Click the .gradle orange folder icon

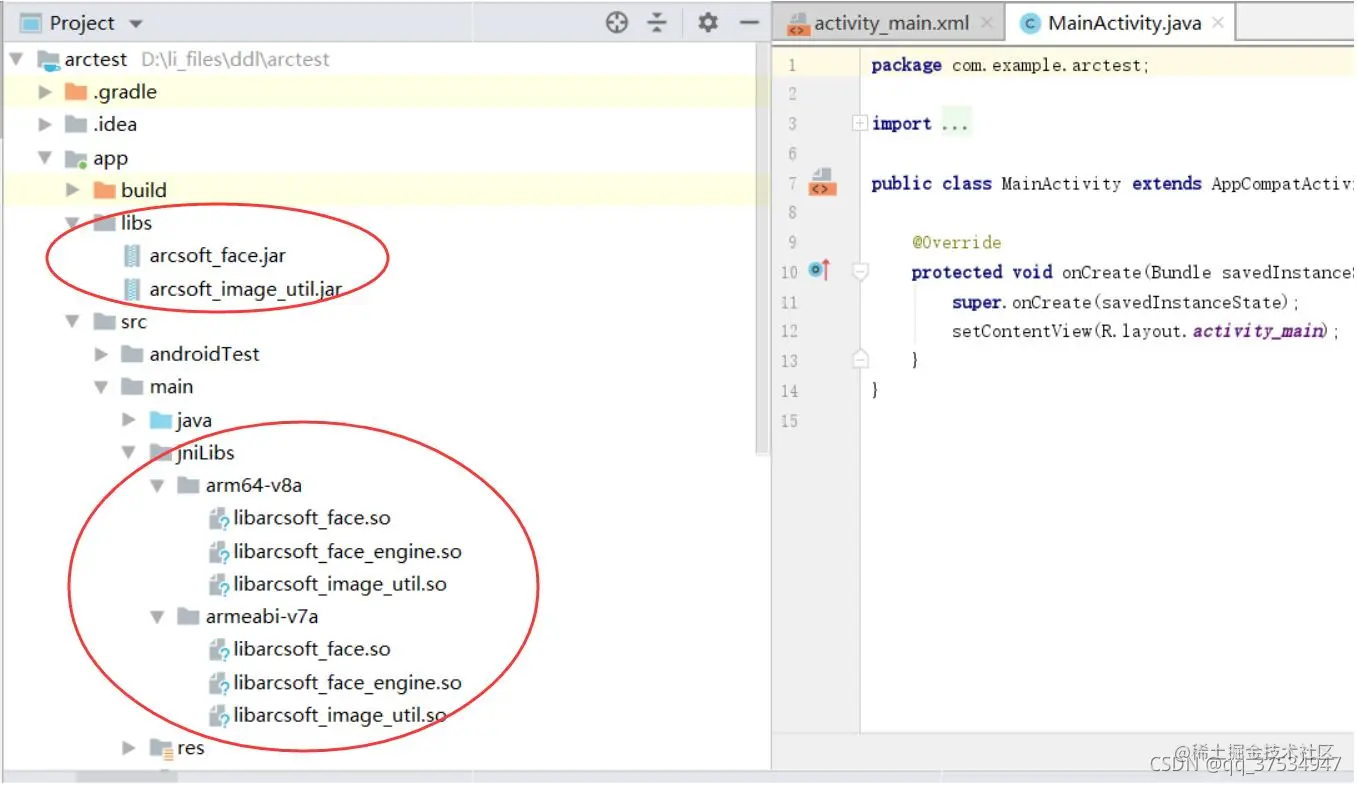[x=76, y=92]
